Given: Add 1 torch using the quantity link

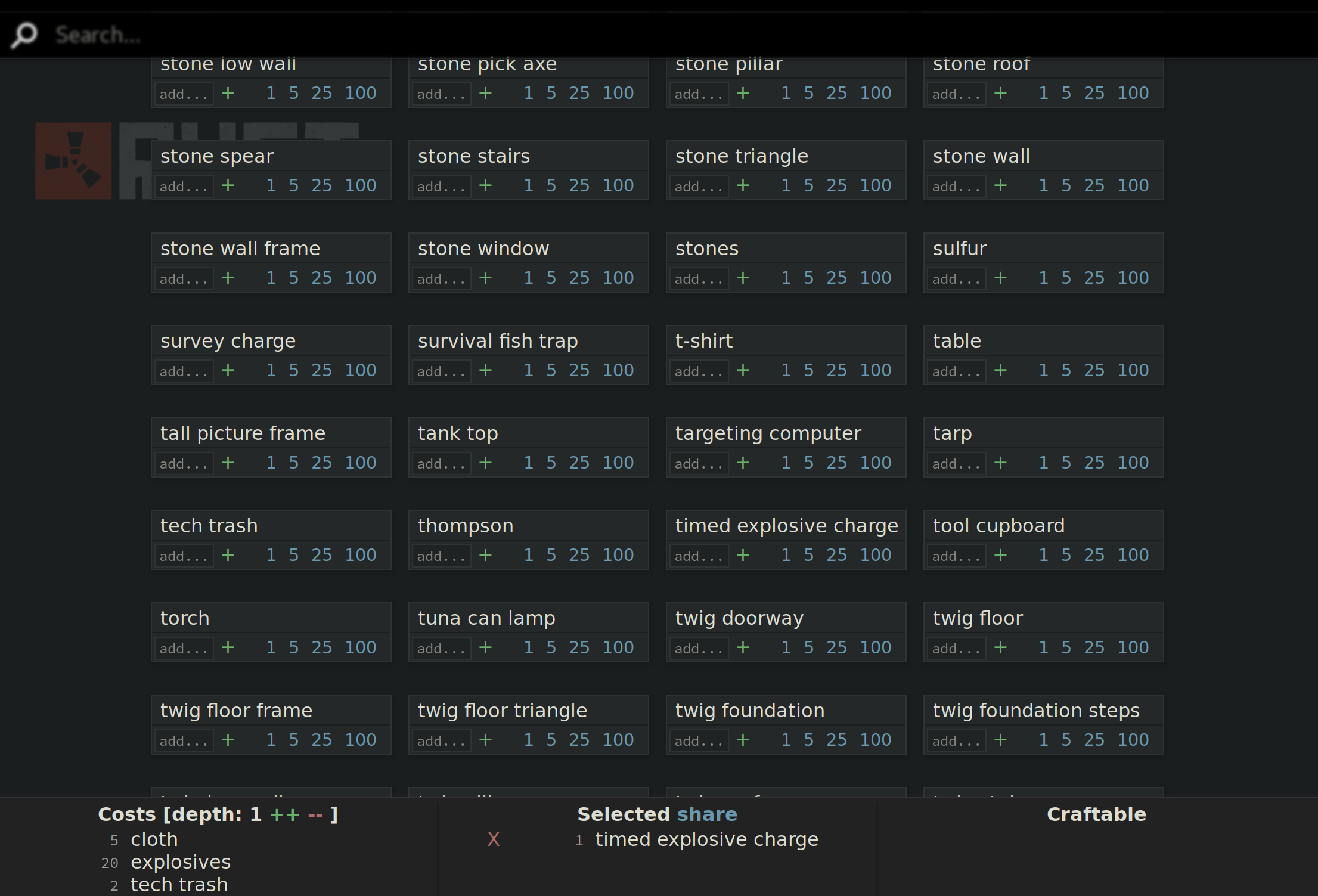Looking at the screenshot, I should [270, 647].
